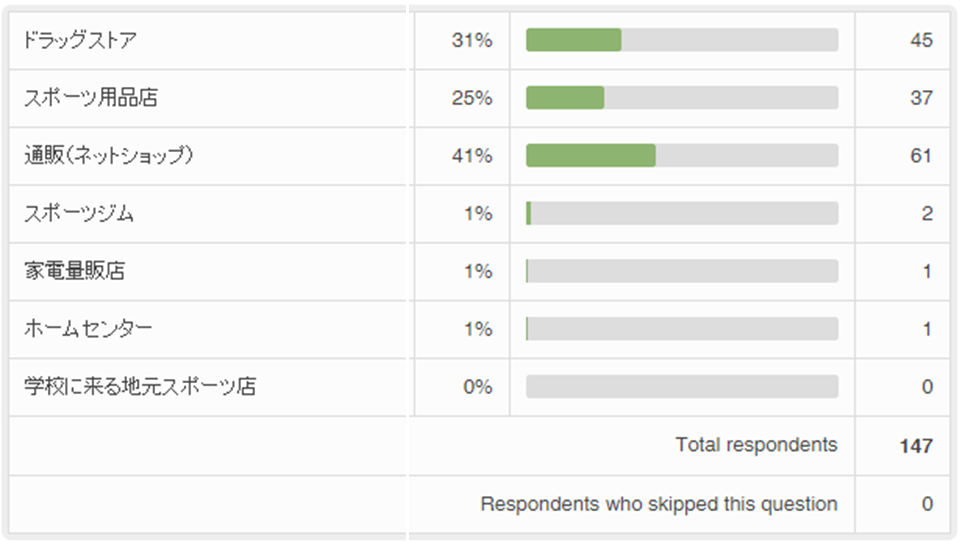Select the スポーツジム row label

click(79, 213)
